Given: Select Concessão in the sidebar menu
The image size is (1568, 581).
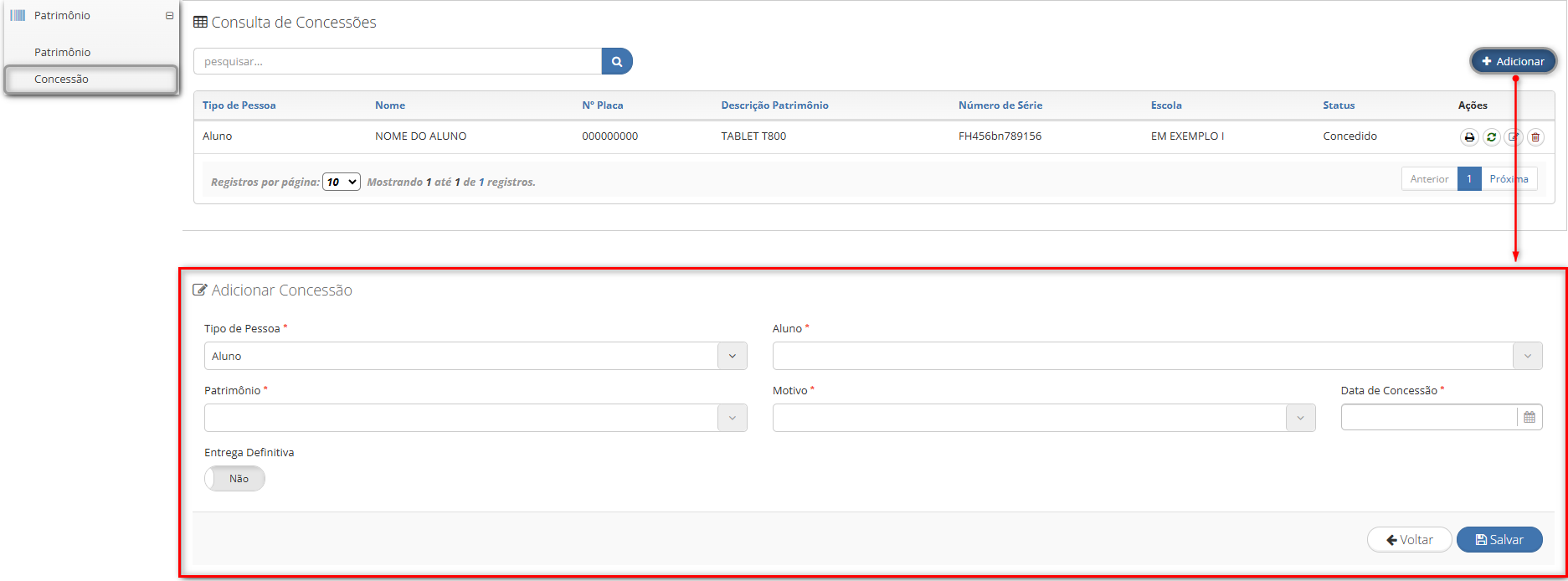Looking at the screenshot, I should [91, 80].
